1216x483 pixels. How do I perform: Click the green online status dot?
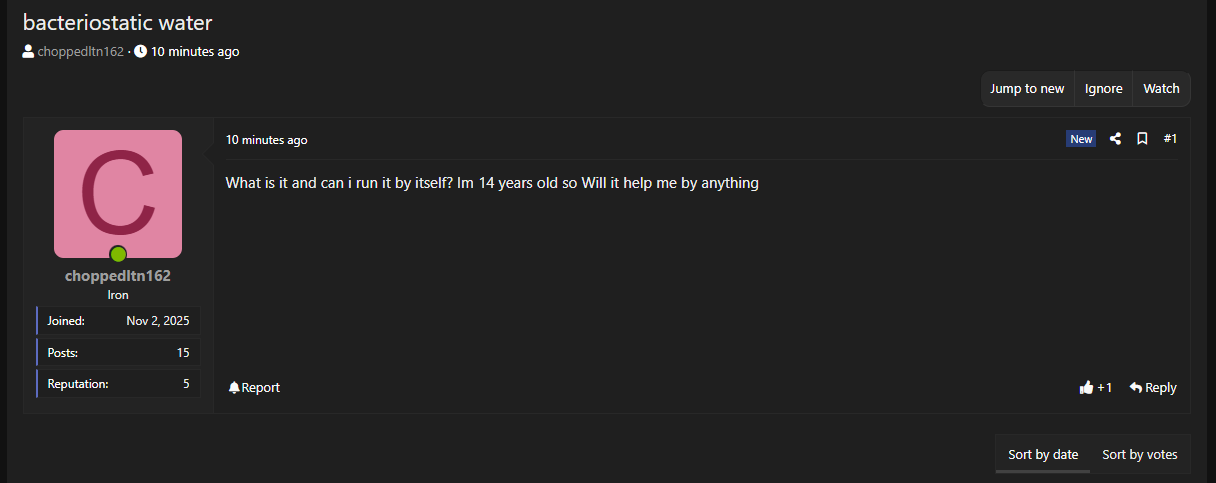118,254
